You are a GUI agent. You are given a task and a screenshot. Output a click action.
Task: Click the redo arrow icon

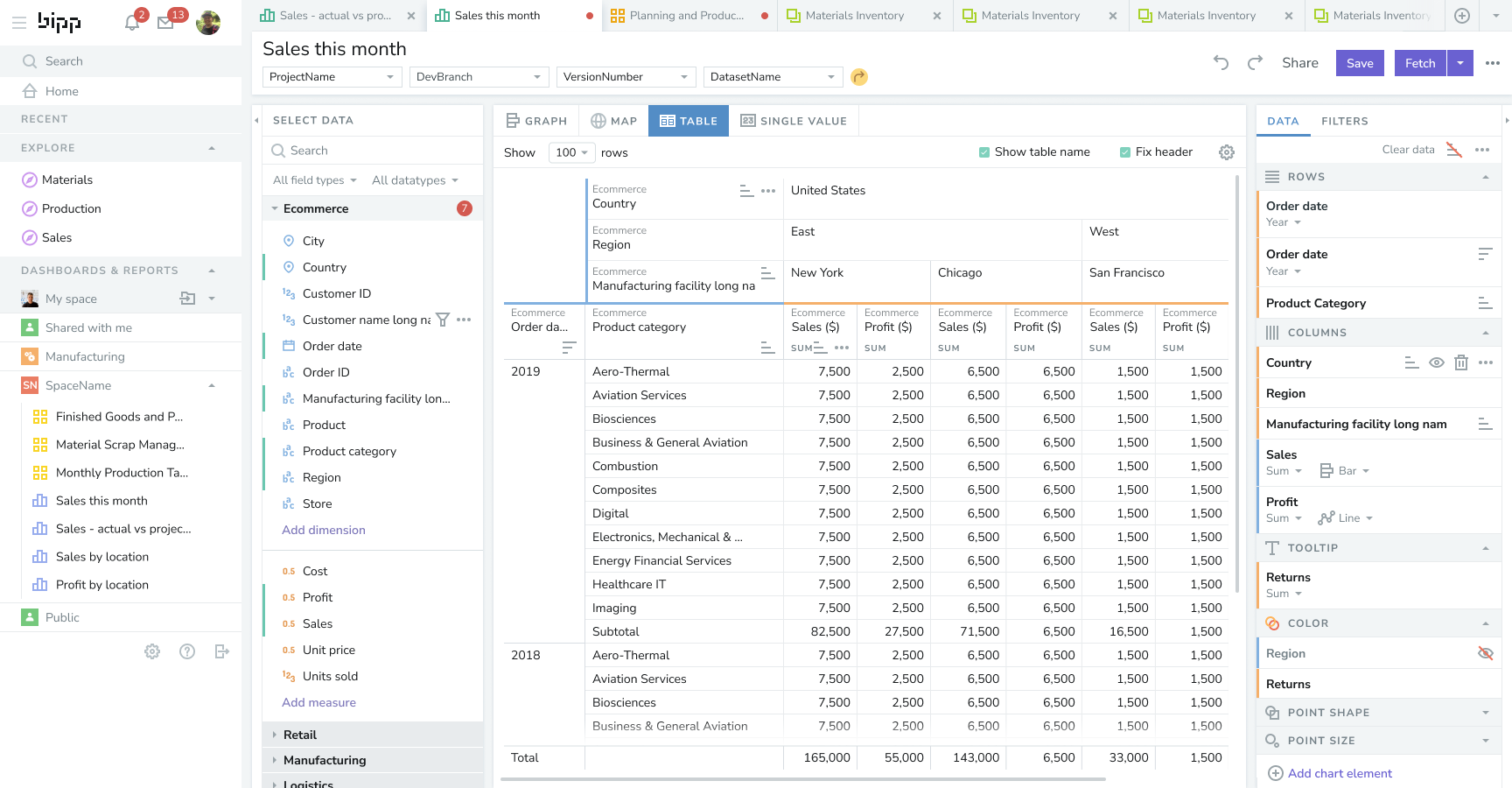pos(1255,63)
